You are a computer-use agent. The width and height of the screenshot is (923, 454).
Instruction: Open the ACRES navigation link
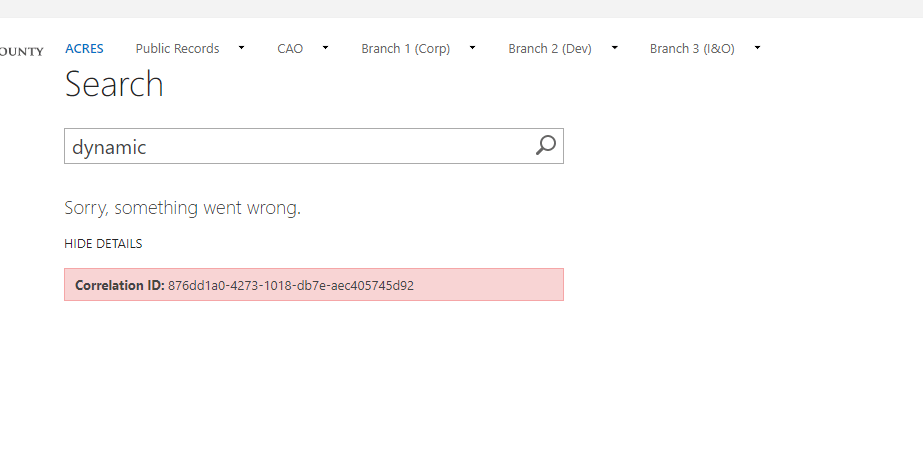coord(84,49)
